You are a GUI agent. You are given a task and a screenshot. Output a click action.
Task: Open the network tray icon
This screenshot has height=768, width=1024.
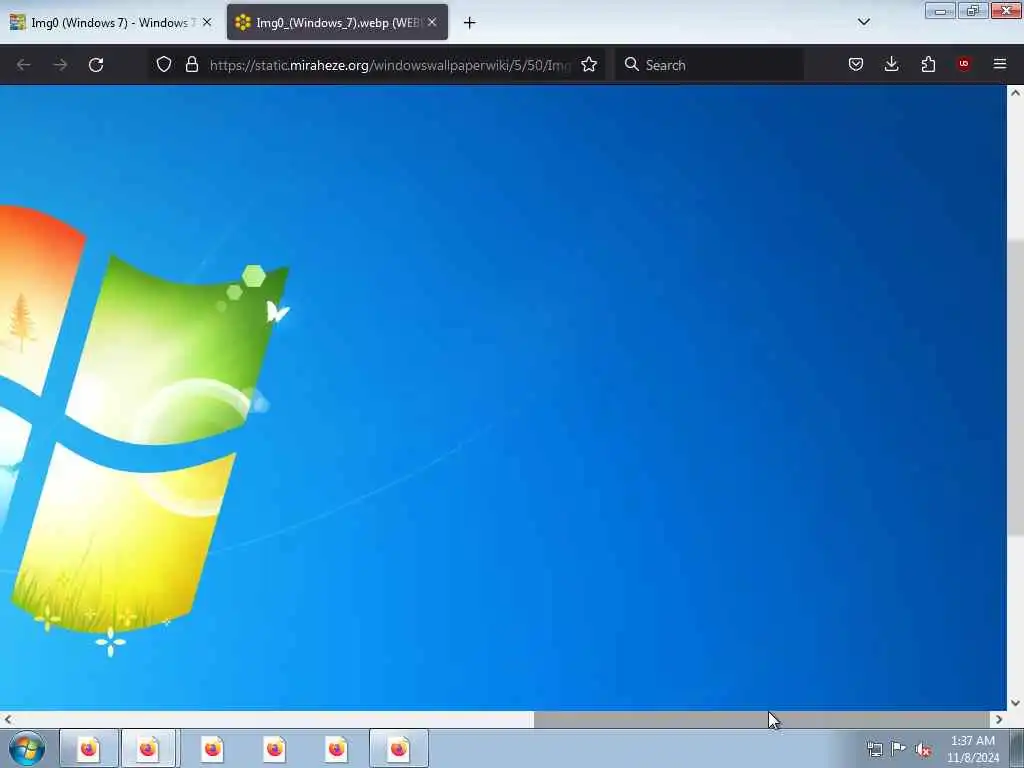[875, 749]
